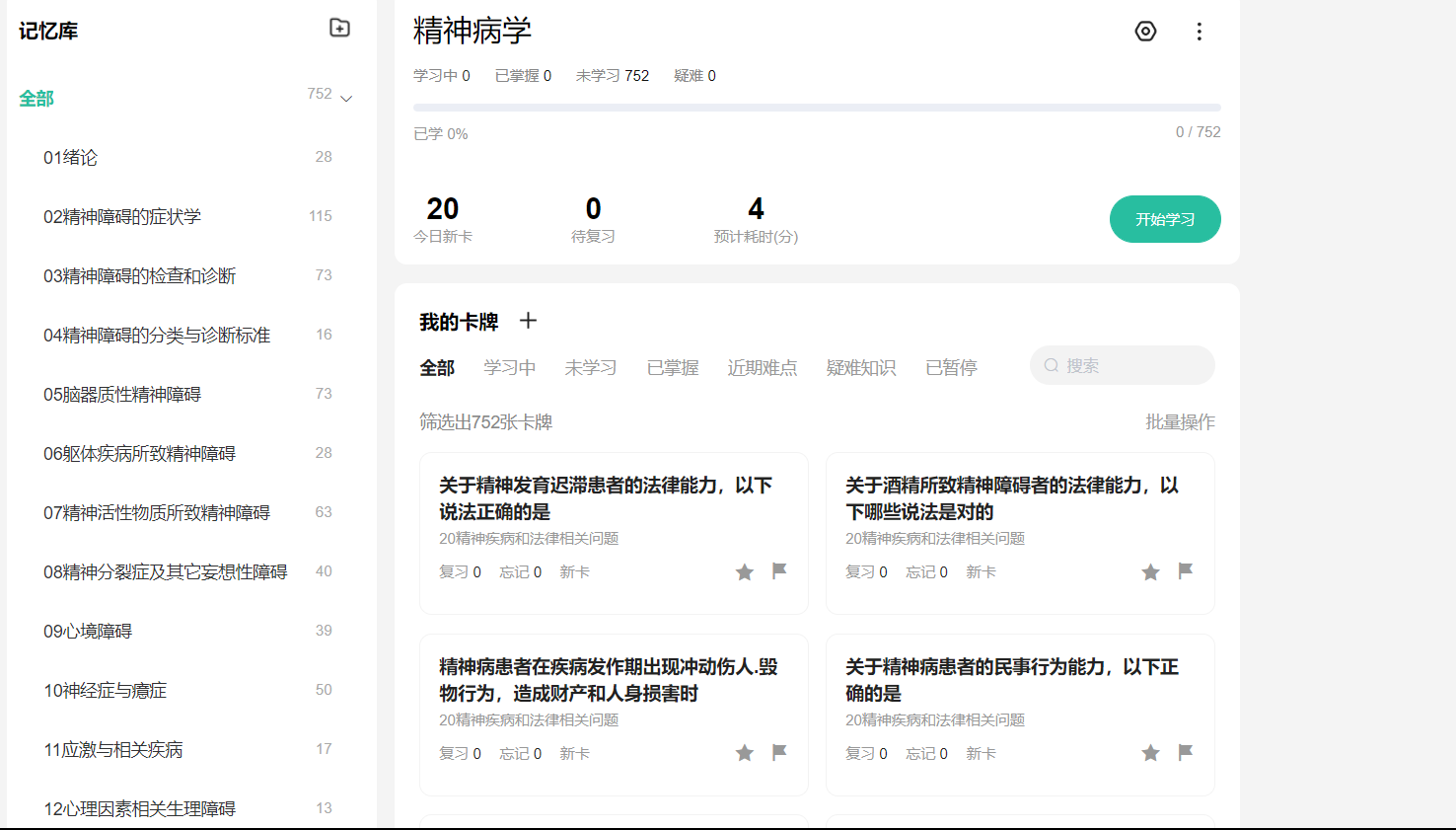Click the 已学 0% label
This screenshot has height=830, width=1456.
pos(441,134)
